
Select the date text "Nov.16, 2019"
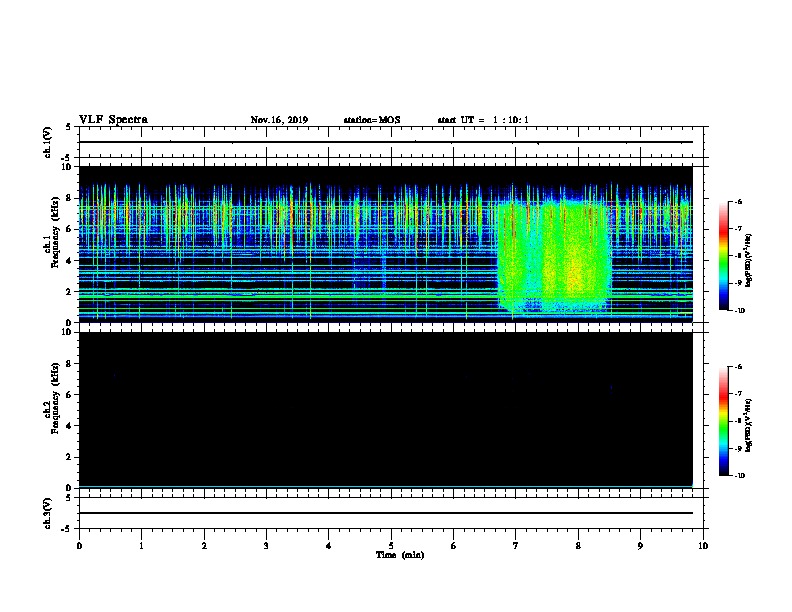(x=279, y=120)
